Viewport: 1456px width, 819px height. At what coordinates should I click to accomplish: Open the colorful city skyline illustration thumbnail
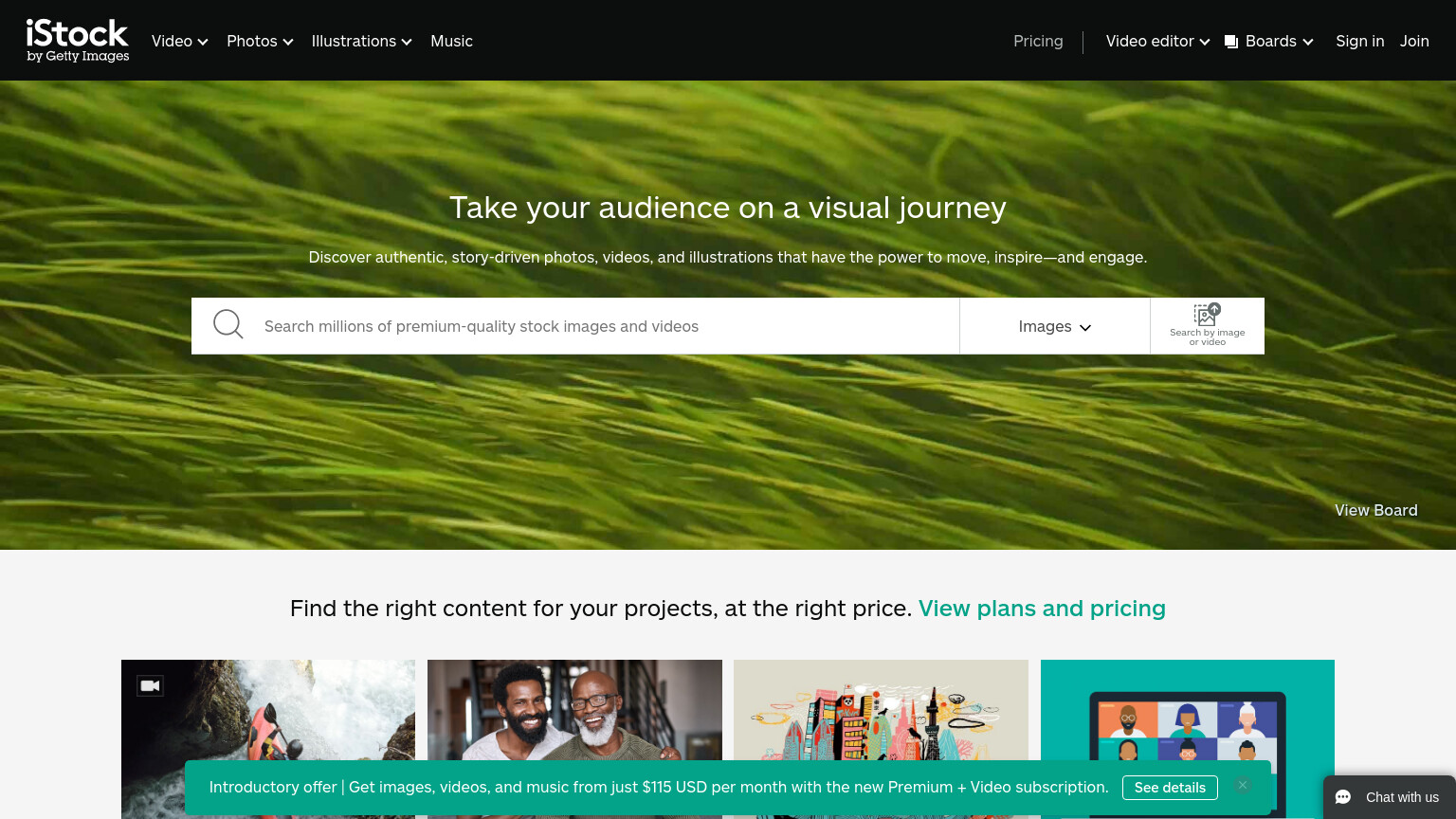[x=881, y=739]
